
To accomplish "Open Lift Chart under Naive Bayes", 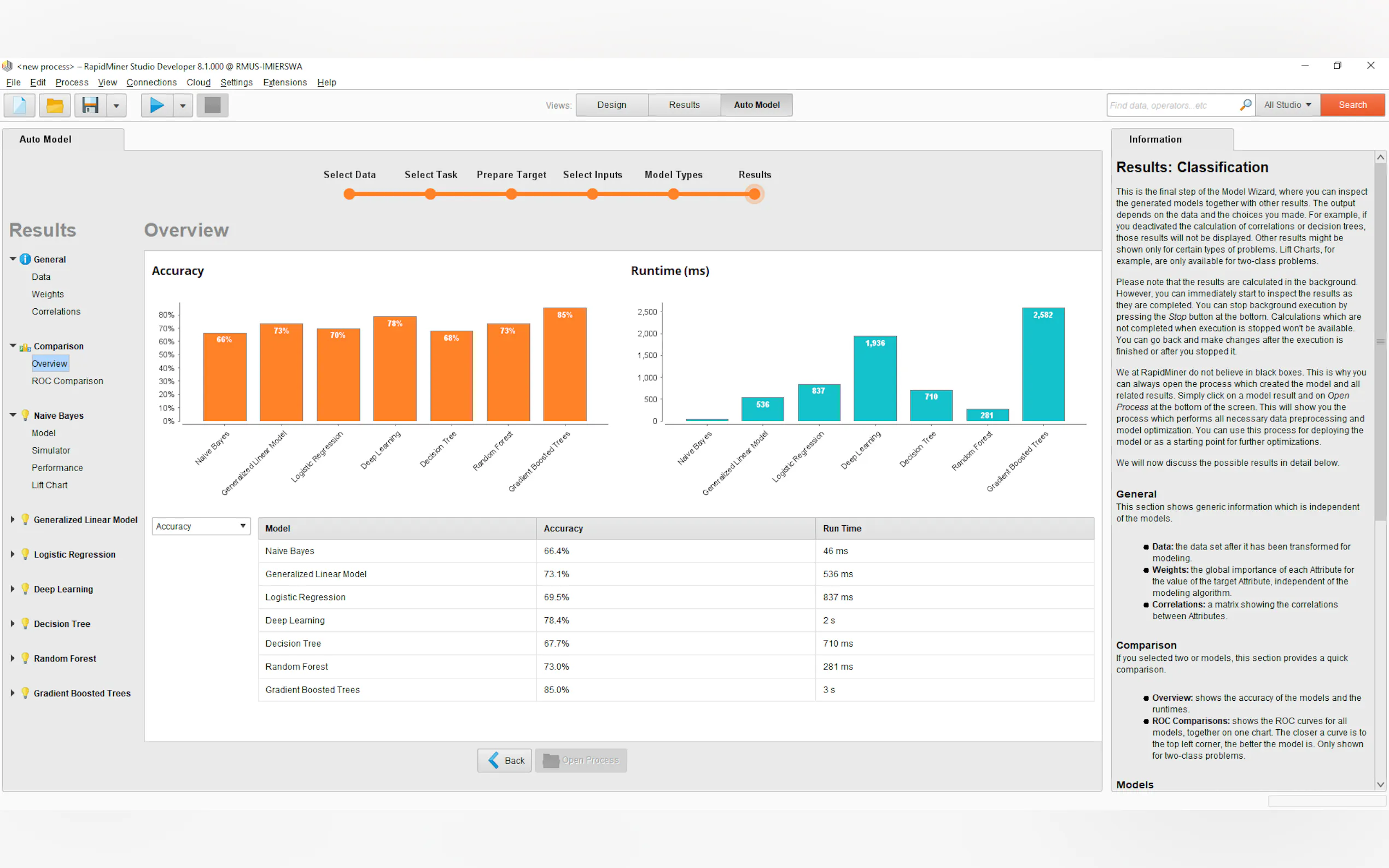I will point(49,485).
